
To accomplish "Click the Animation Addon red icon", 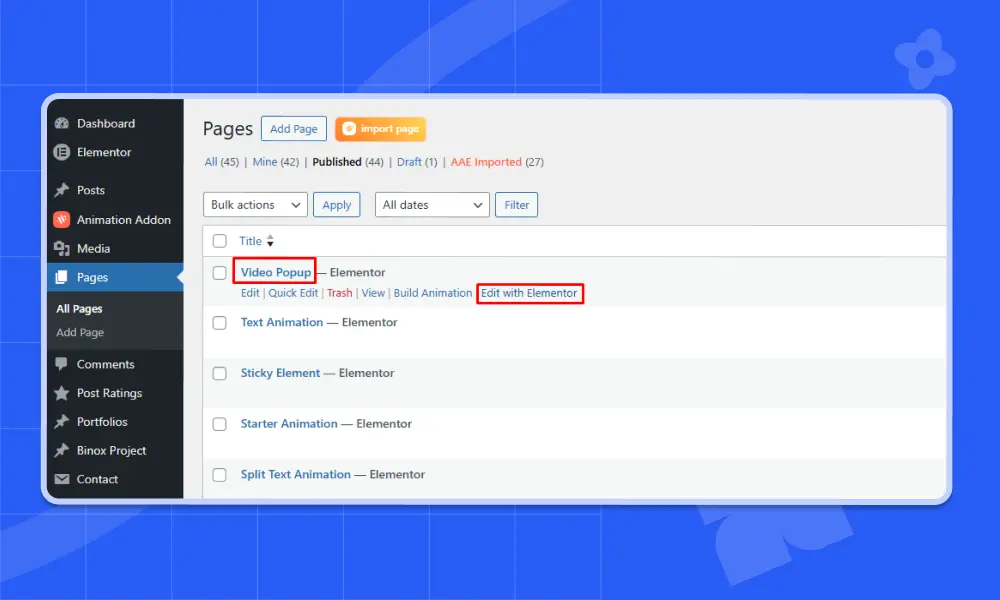I will pyautogui.click(x=62, y=219).
